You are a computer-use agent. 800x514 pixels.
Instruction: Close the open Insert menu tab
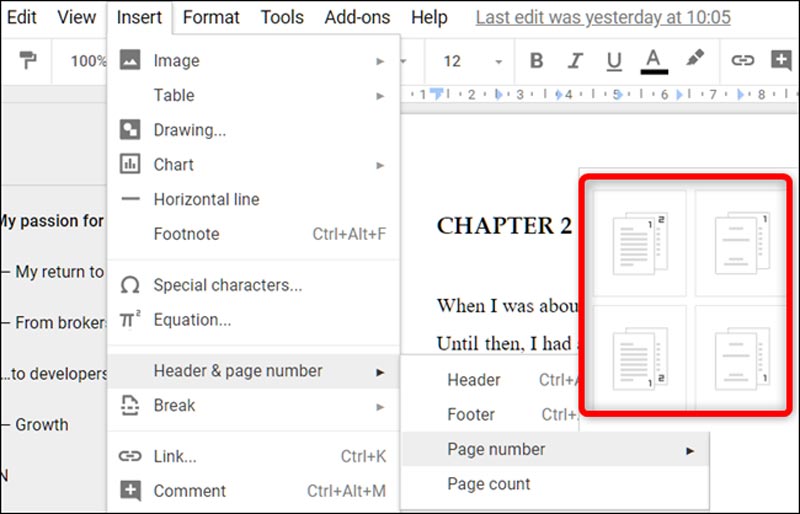(x=139, y=17)
